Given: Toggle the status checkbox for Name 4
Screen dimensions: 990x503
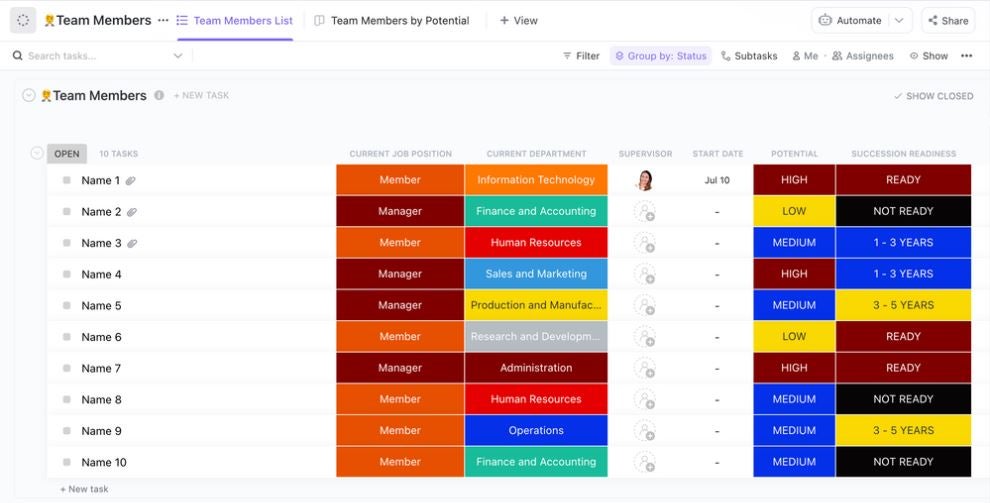Looking at the screenshot, I should [67, 274].
